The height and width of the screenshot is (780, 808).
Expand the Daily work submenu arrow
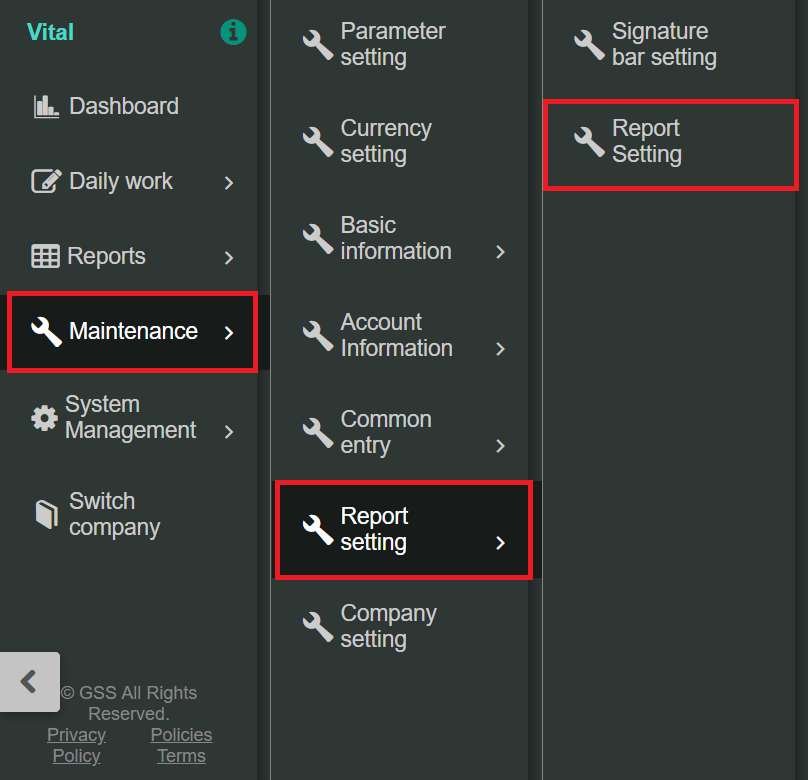coord(229,182)
